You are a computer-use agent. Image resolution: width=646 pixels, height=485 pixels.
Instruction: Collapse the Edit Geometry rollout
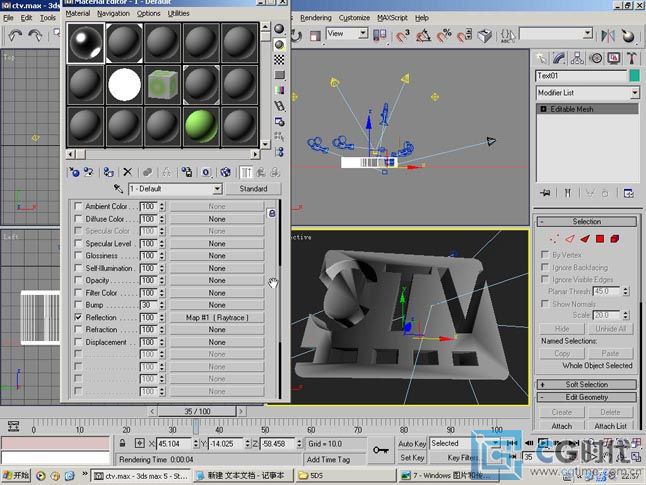pyautogui.click(x=587, y=397)
